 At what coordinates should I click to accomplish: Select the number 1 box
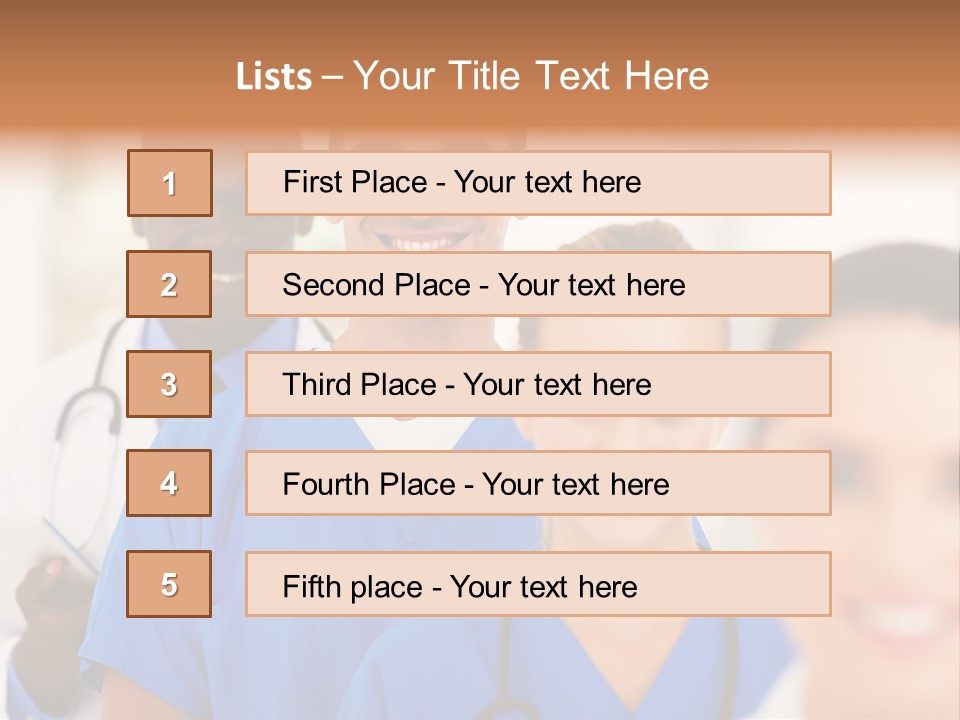[170, 183]
